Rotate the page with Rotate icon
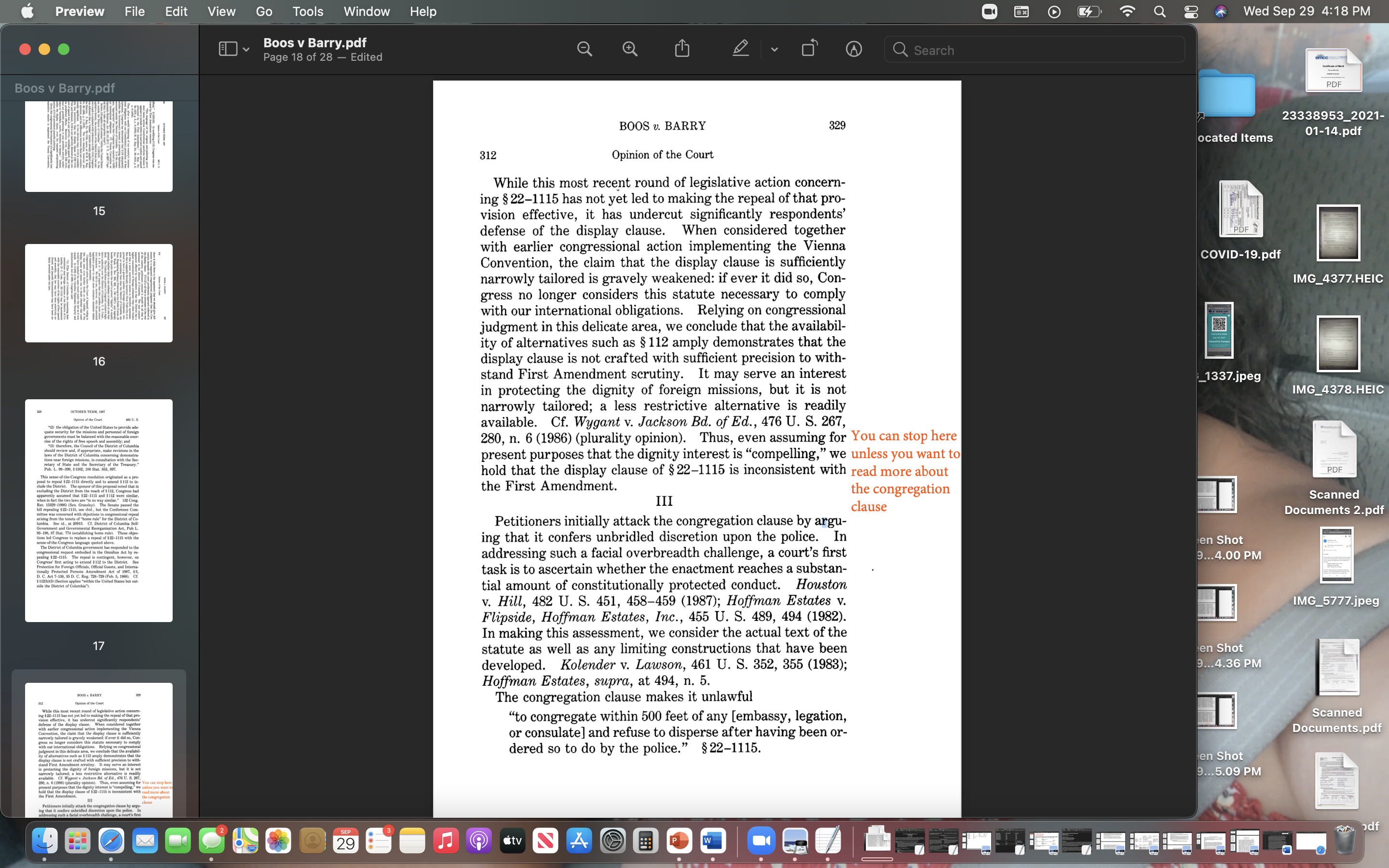The width and height of the screenshot is (1389, 868). point(809,49)
